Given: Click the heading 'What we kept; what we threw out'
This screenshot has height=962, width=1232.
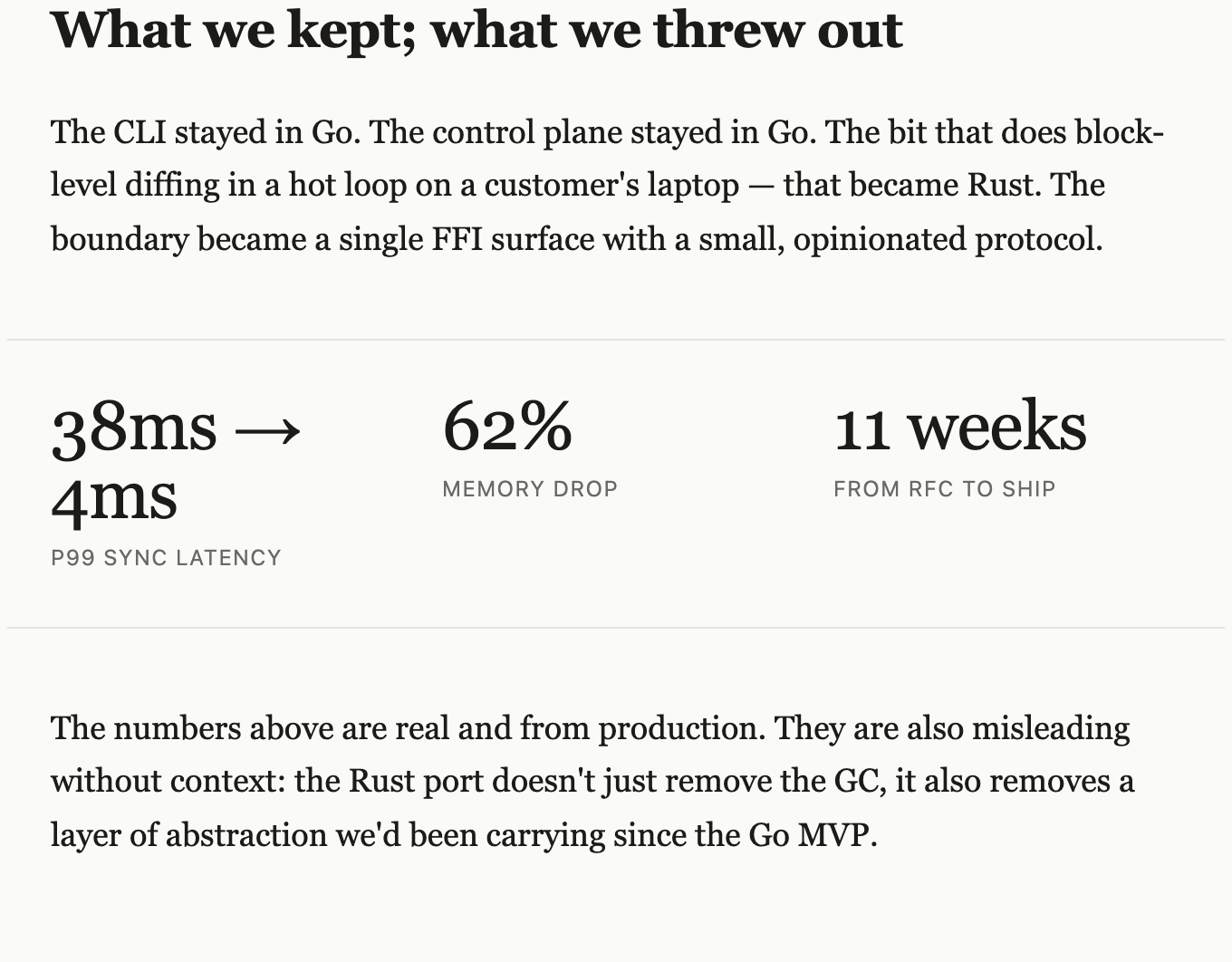Looking at the screenshot, I should (476, 30).
